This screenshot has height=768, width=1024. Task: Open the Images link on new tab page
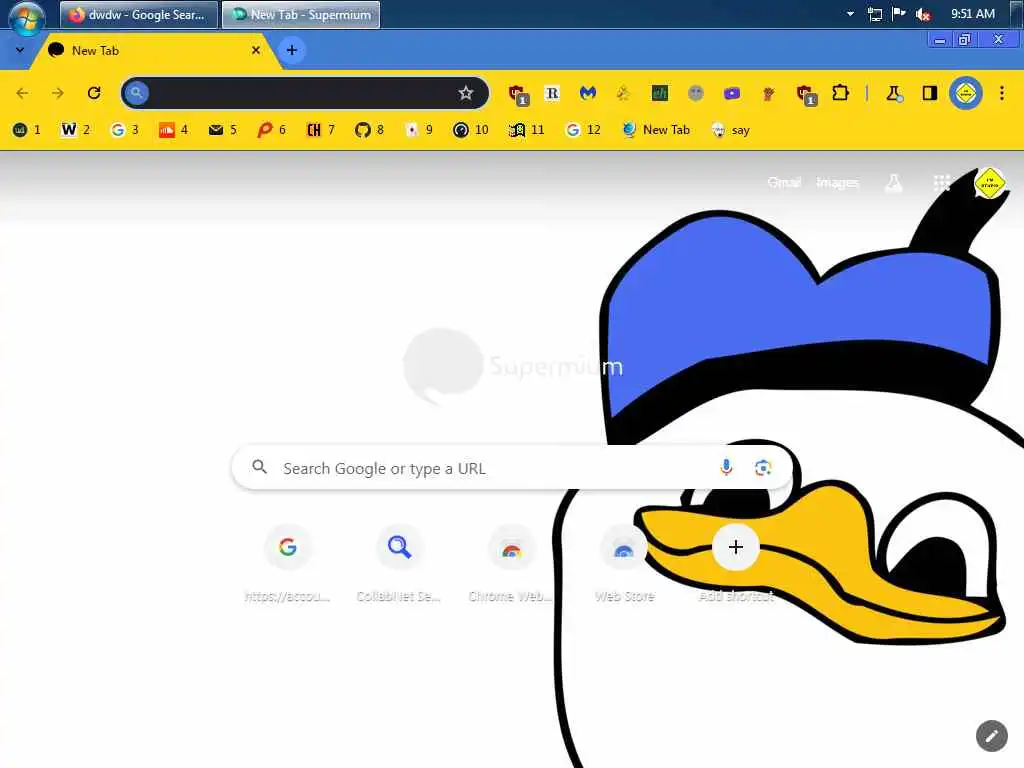(838, 183)
